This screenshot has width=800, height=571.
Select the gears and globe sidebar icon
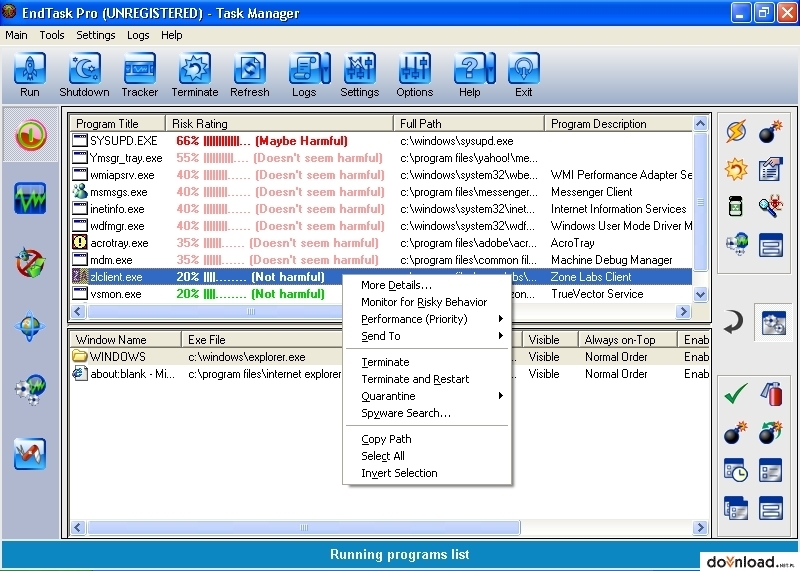(30, 390)
